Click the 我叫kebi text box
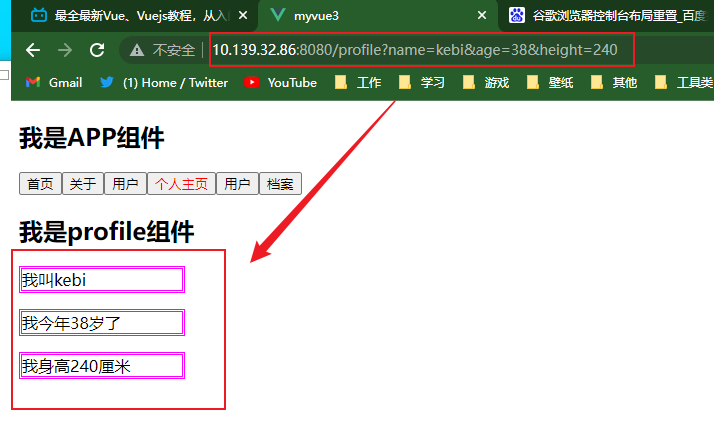The image size is (714, 442). pyautogui.click(x=102, y=279)
